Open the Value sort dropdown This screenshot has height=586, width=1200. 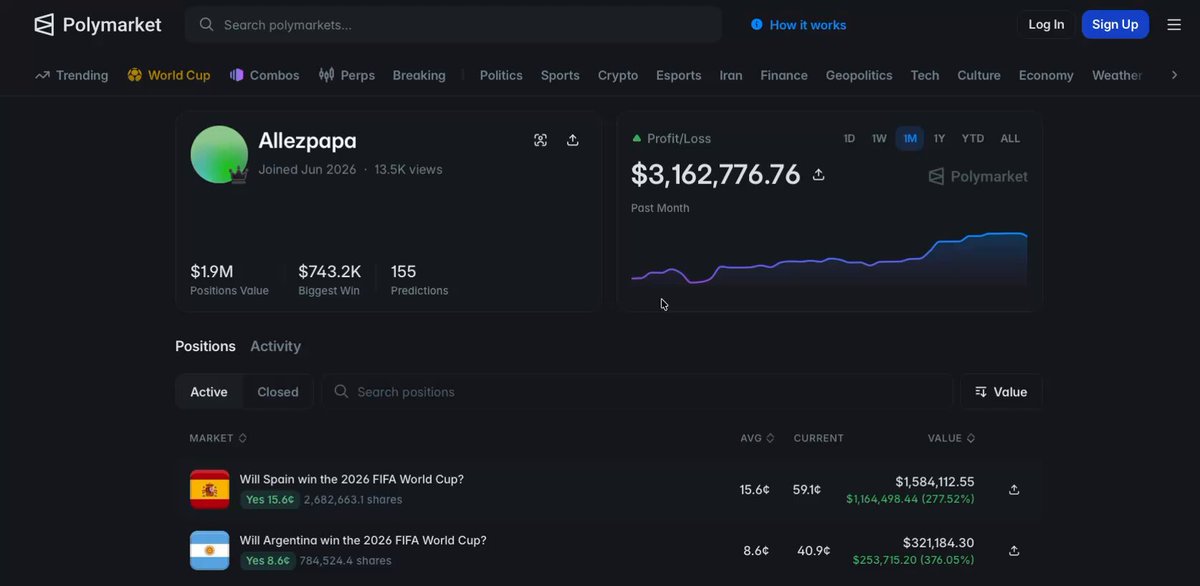(x=1001, y=392)
